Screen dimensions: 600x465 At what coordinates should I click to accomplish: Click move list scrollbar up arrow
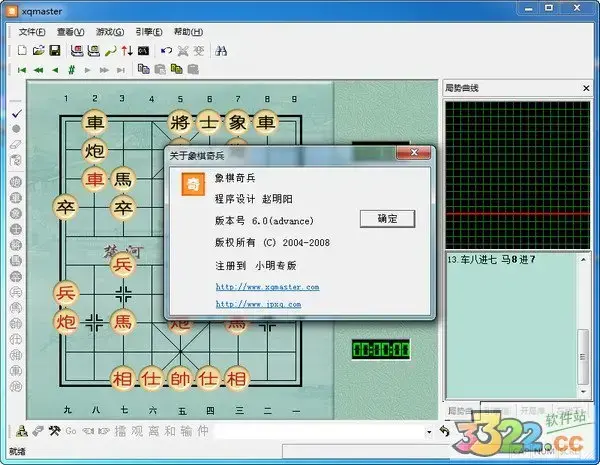(x=583, y=259)
